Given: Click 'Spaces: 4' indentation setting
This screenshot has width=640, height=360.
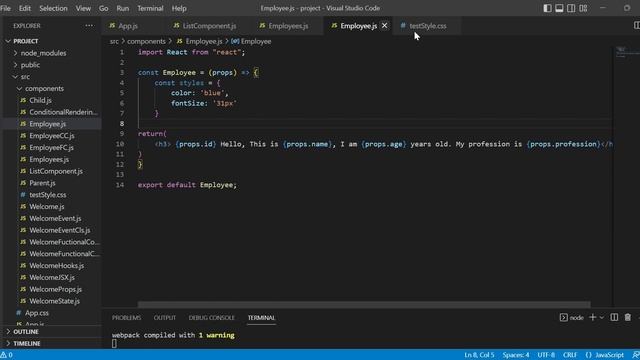Looking at the screenshot, I should click(516, 355).
